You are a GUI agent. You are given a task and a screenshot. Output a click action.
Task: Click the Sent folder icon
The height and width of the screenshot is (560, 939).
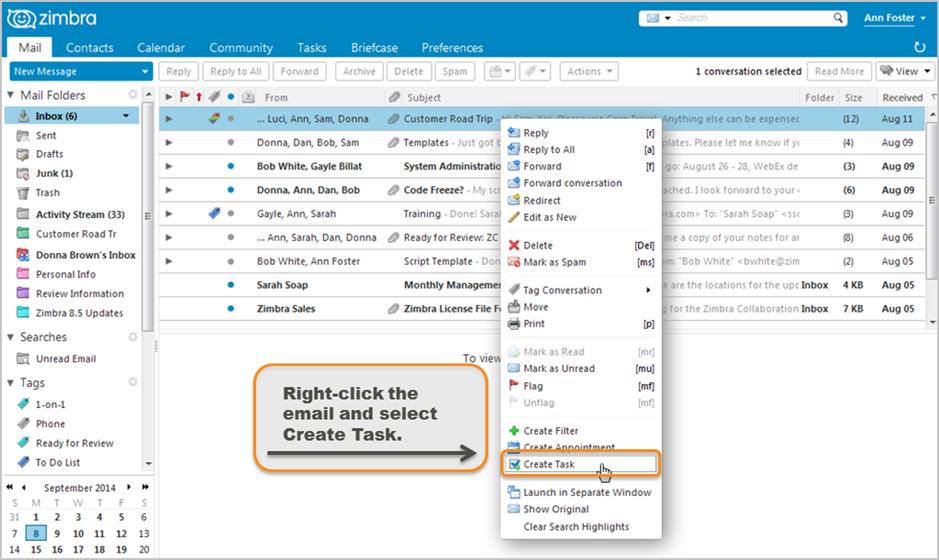pos(23,135)
